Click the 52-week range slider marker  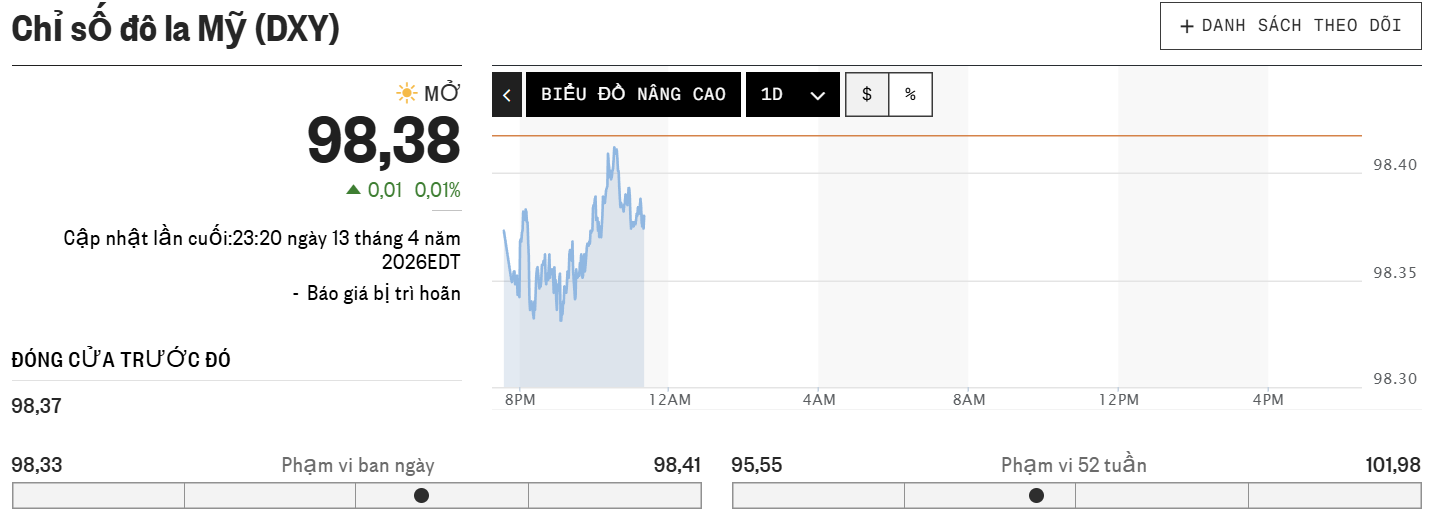pos(1037,495)
